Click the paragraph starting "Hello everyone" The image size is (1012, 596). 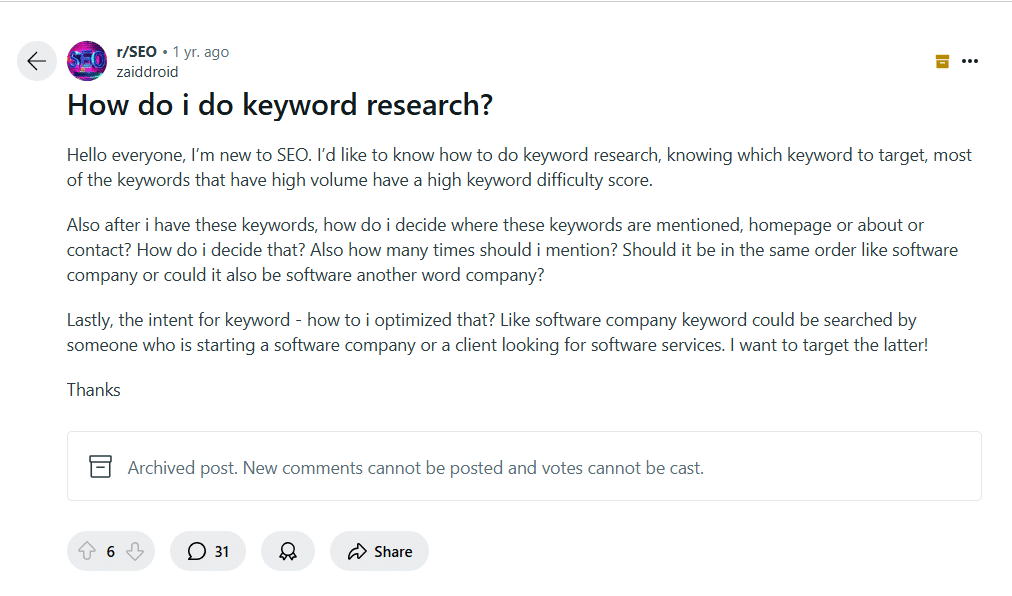(x=519, y=167)
